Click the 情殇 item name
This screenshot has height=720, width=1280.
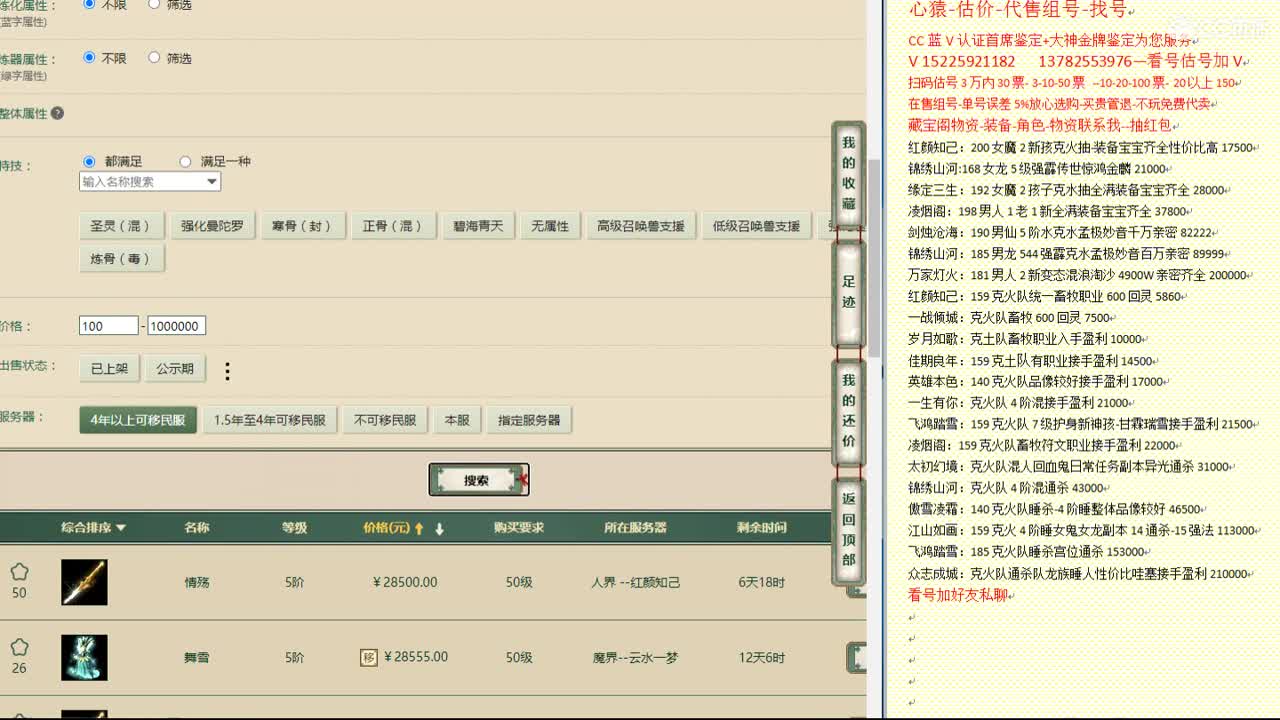tap(197, 582)
